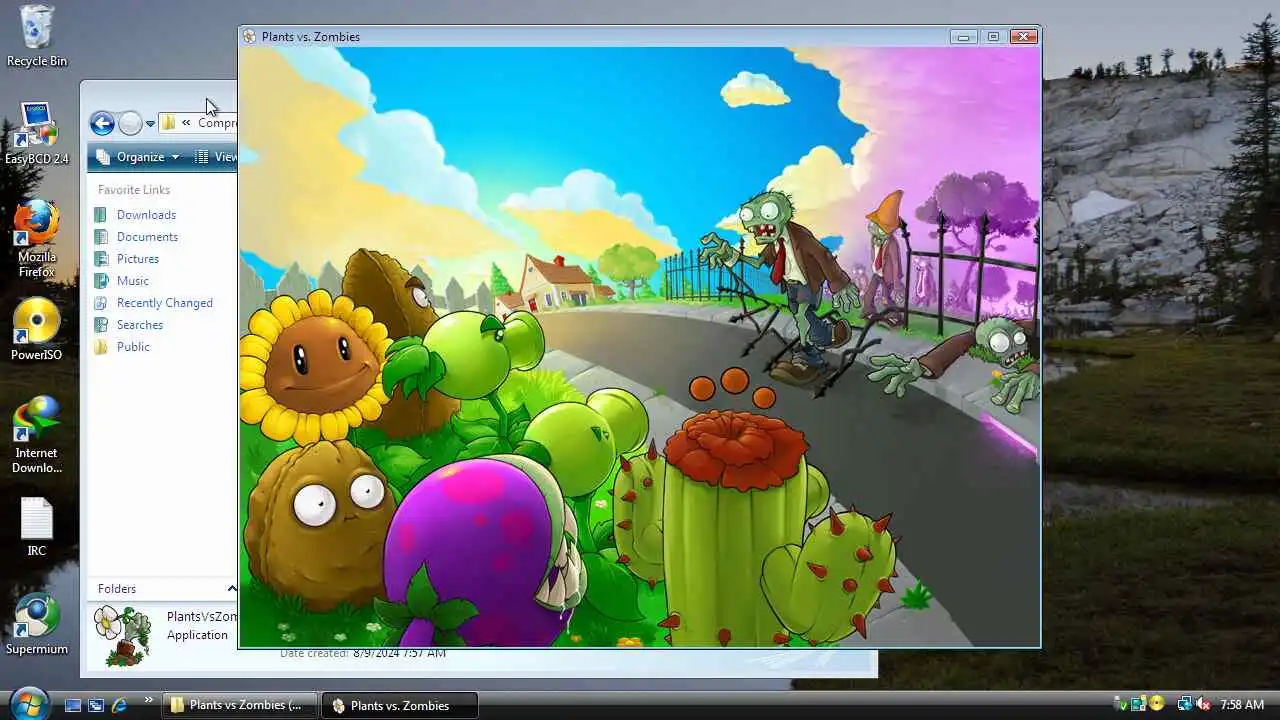Viewport: 1280px width, 720px height.
Task: Click the PowerISO disc tray icon
Action: click(x=1157, y=704)
